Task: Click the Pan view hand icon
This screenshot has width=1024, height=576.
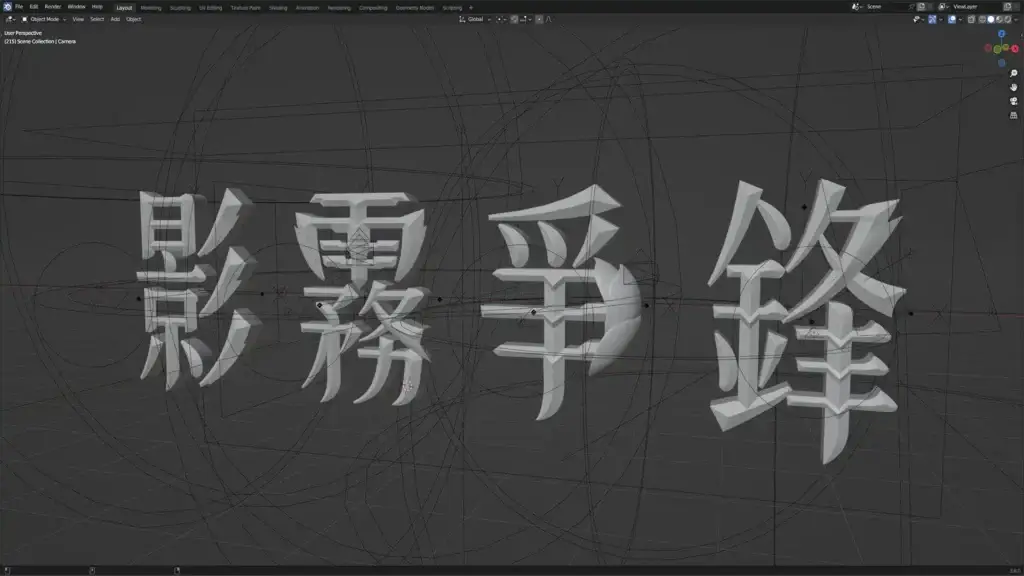Action: (1014, 87)
